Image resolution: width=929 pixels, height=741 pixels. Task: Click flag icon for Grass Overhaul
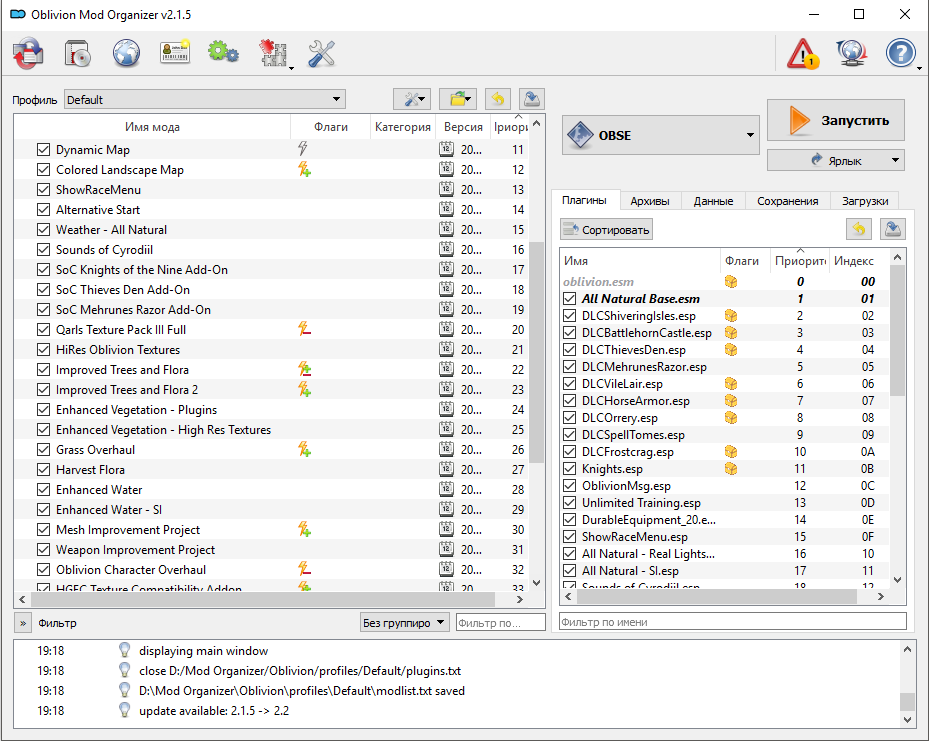[x=304, y=450]
